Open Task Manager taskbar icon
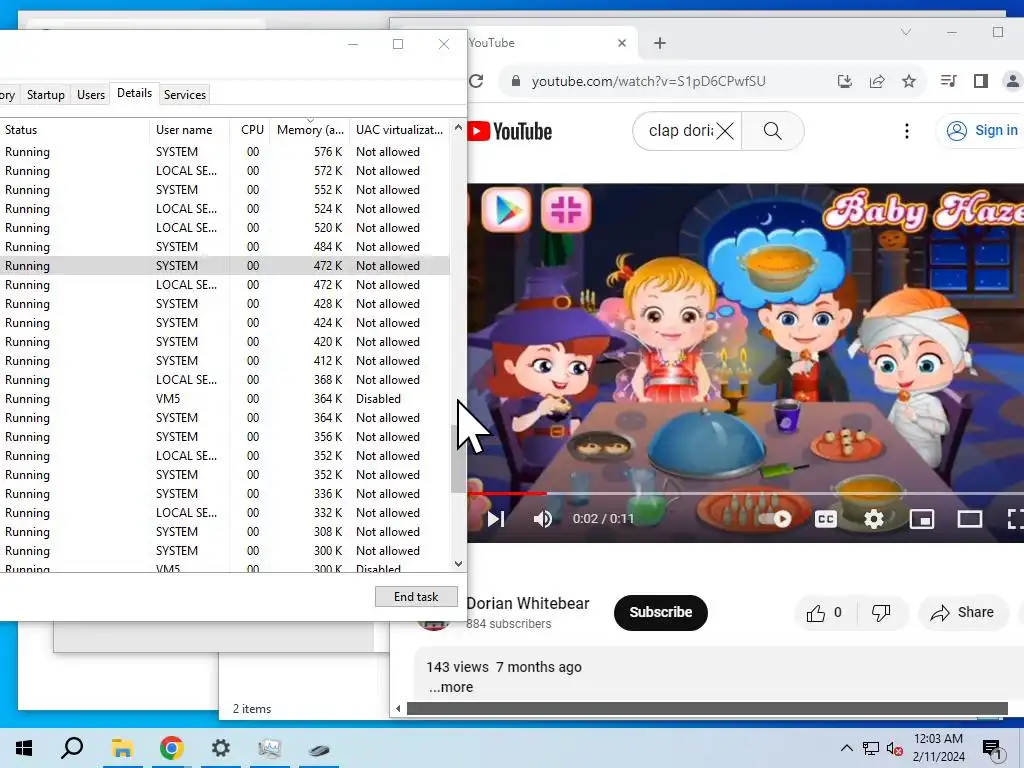 270,748
